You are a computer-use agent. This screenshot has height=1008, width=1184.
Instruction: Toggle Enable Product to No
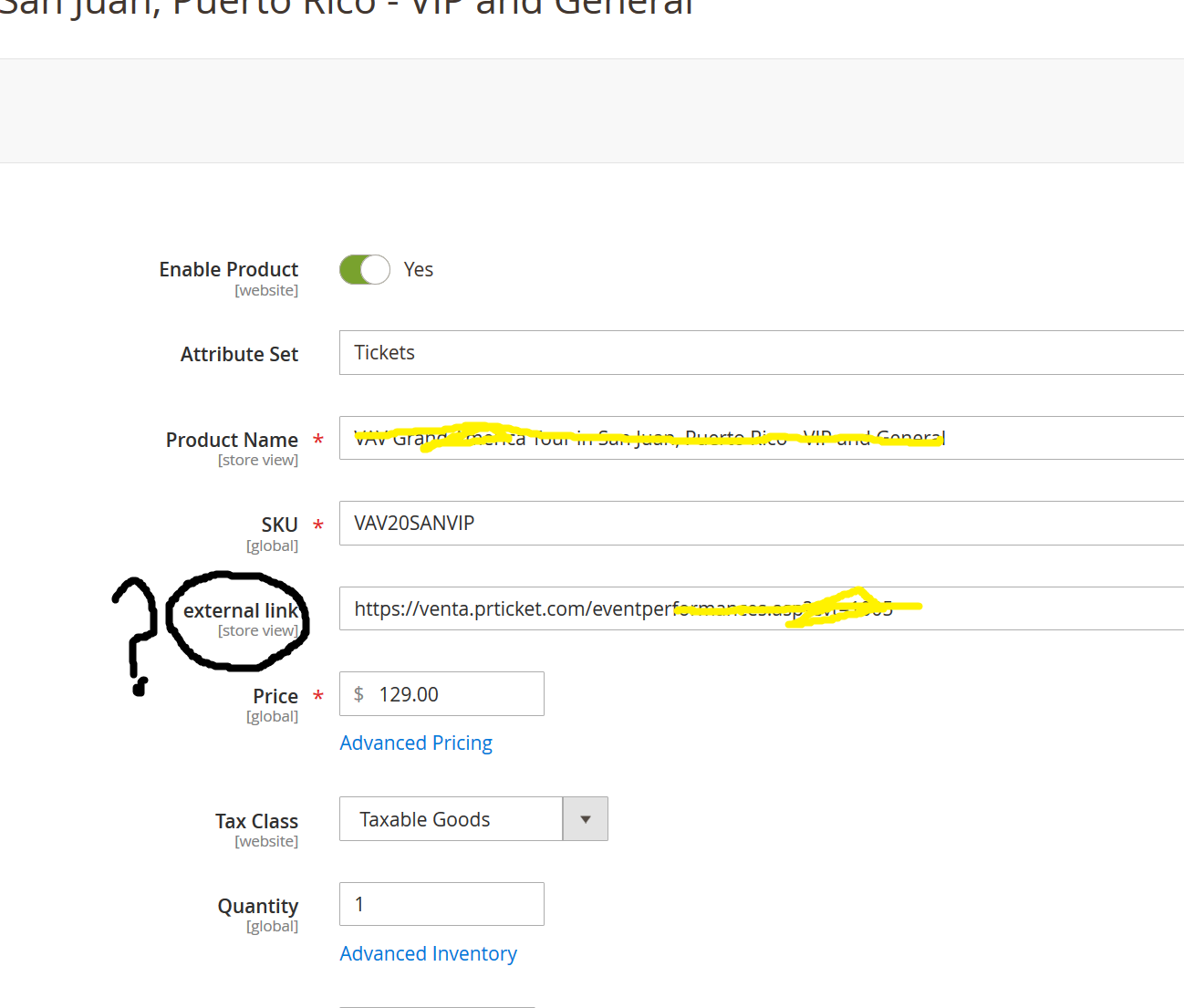pos(364,269)
